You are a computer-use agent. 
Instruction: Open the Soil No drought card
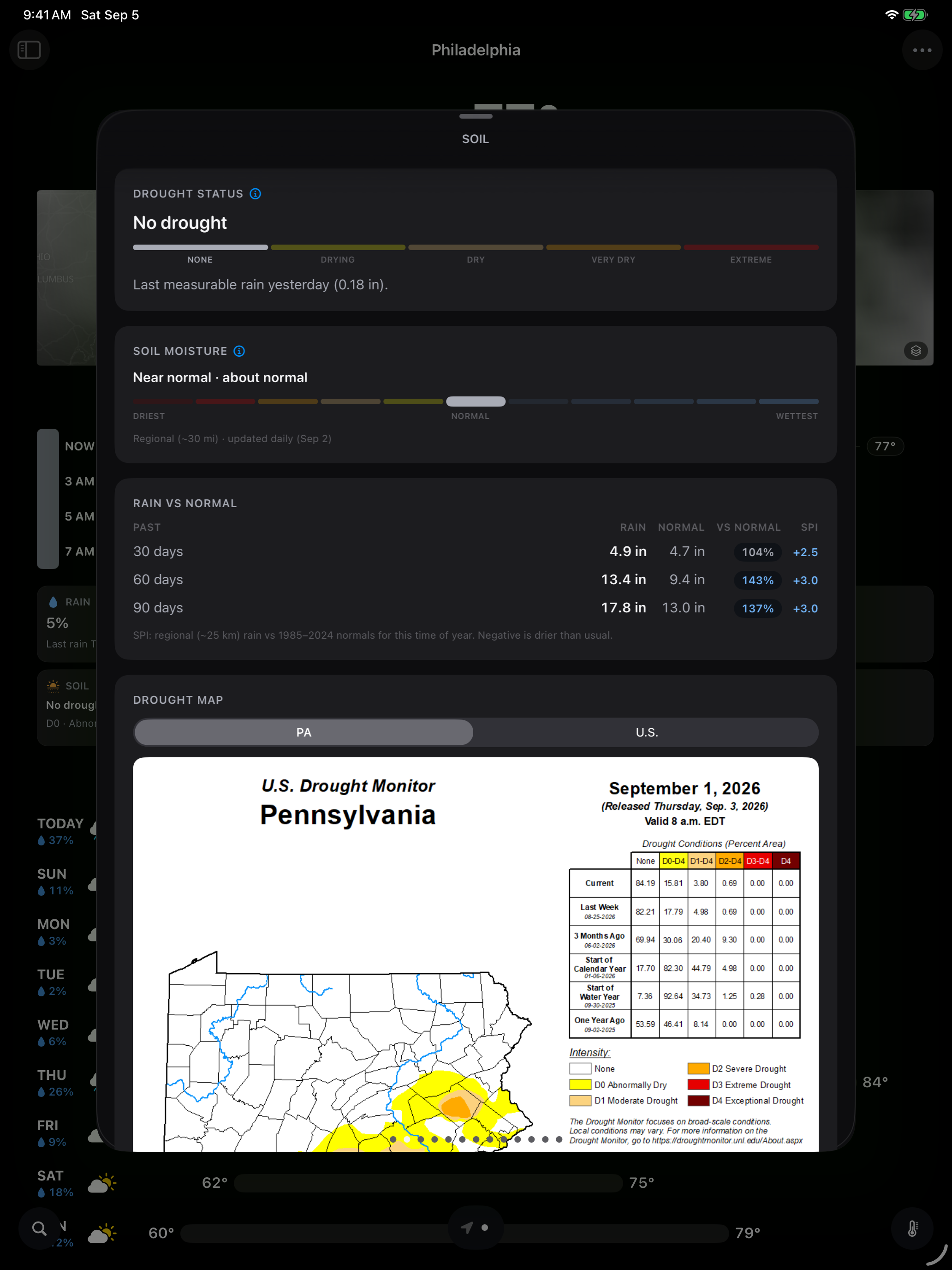tap(66, 707)
